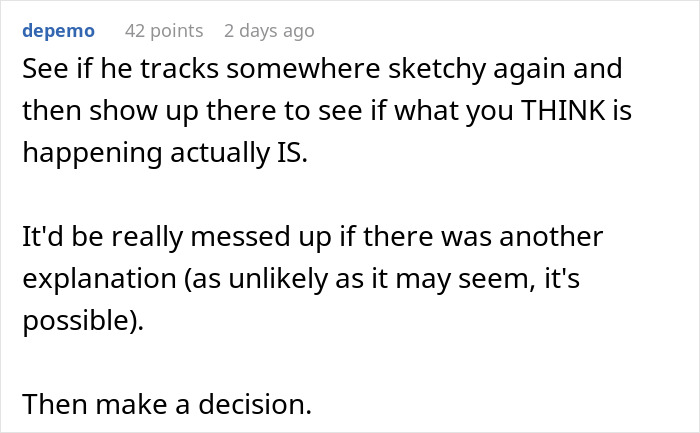Click the "2 days ago" comment timestamp
700x433 pixels.
269,31
